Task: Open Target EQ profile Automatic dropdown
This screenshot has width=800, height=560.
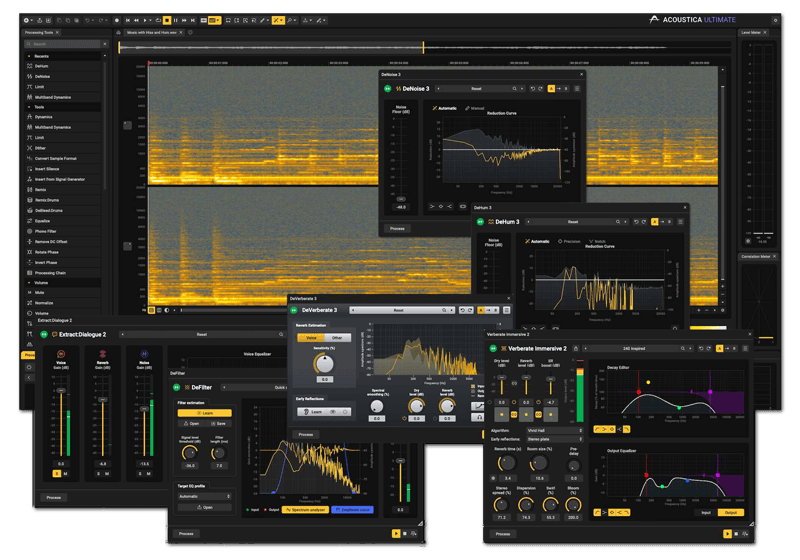Action: [x=205, y=496]
